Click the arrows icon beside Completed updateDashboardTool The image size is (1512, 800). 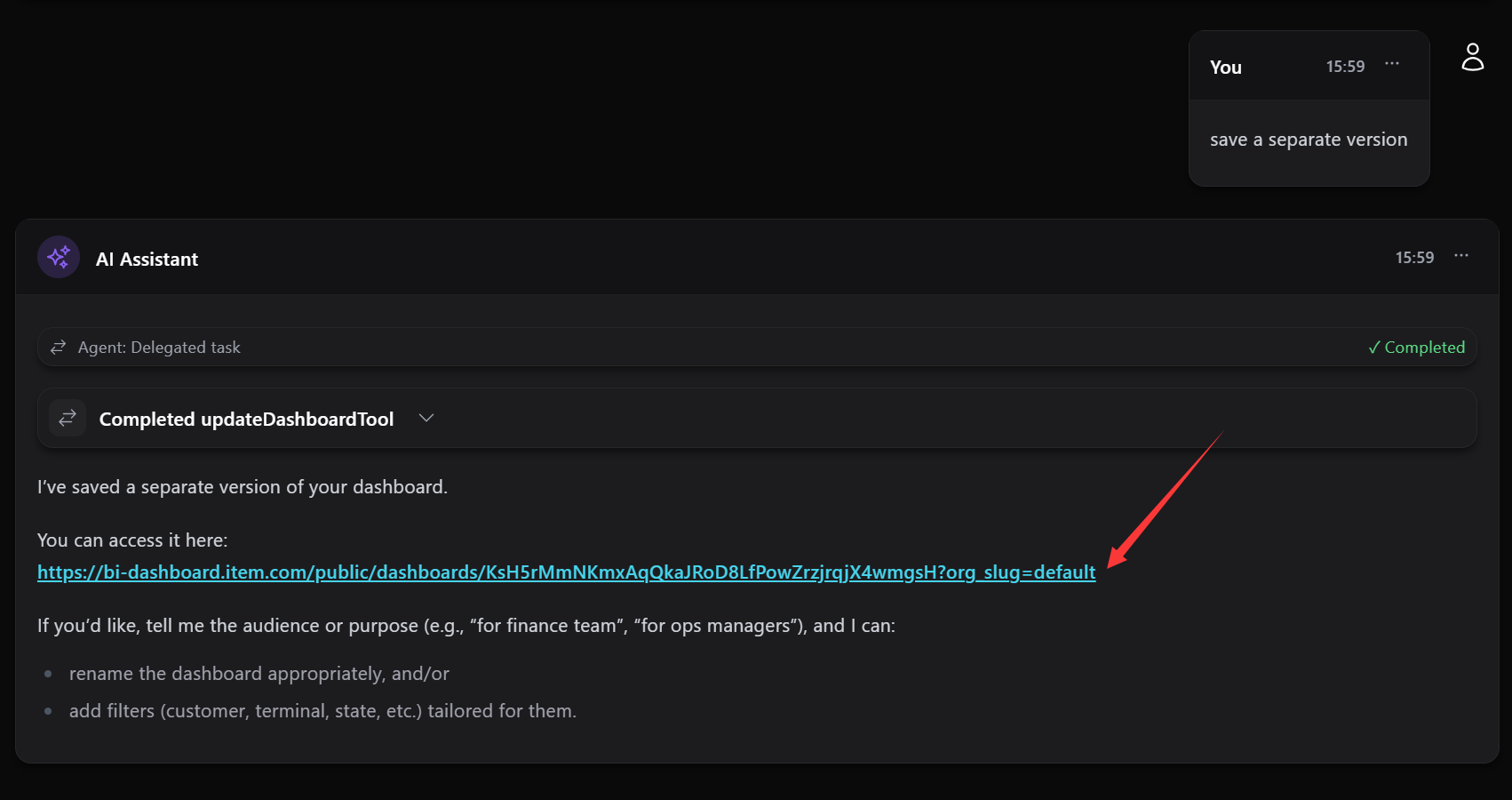click(x=67, y=418)
